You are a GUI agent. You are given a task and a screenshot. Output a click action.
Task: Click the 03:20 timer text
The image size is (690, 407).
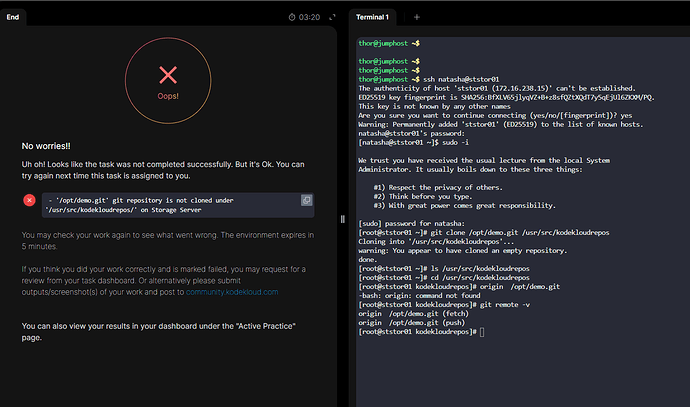tap(309, 17)
